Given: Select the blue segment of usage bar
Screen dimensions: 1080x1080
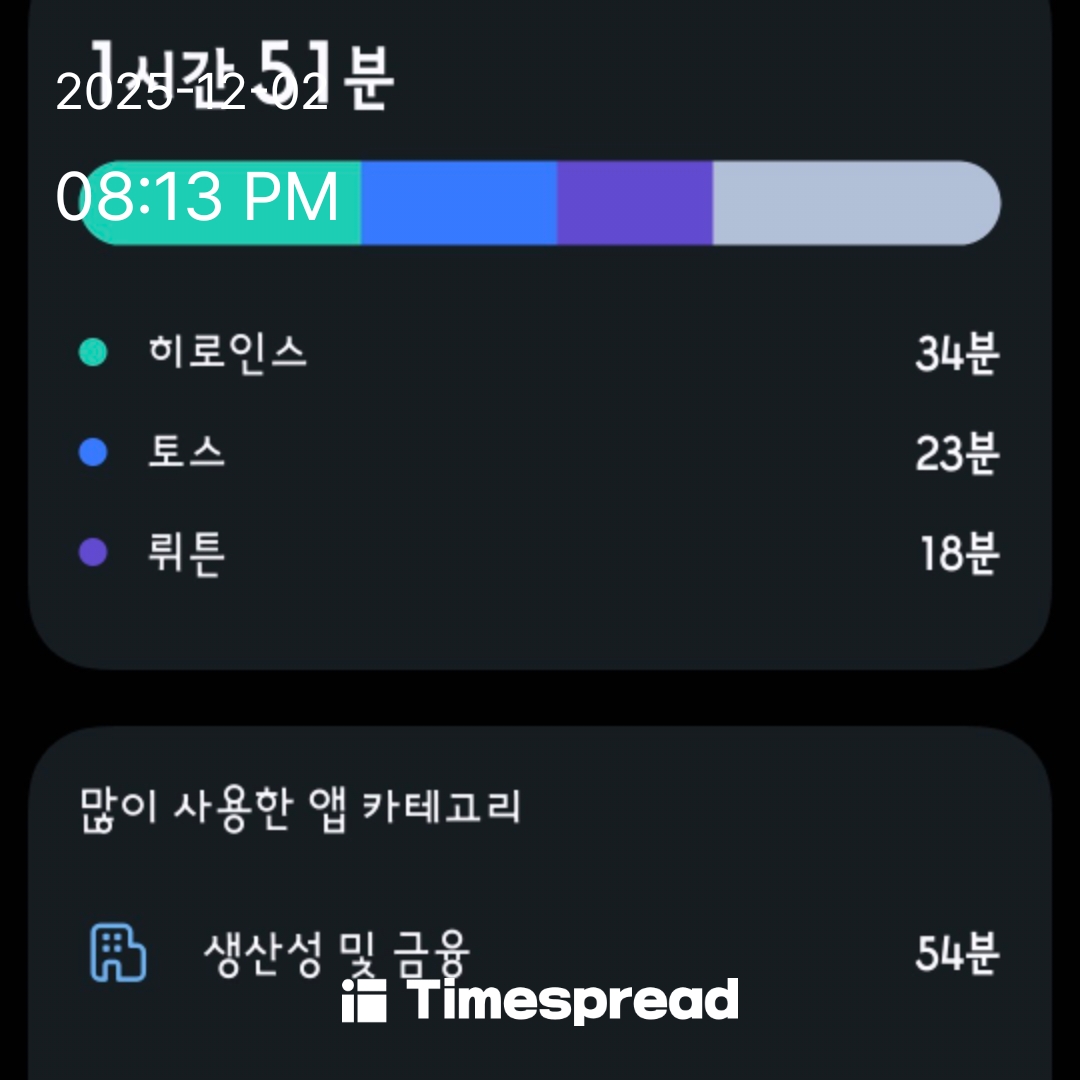Looking at the screenshot, I should 458,203.
